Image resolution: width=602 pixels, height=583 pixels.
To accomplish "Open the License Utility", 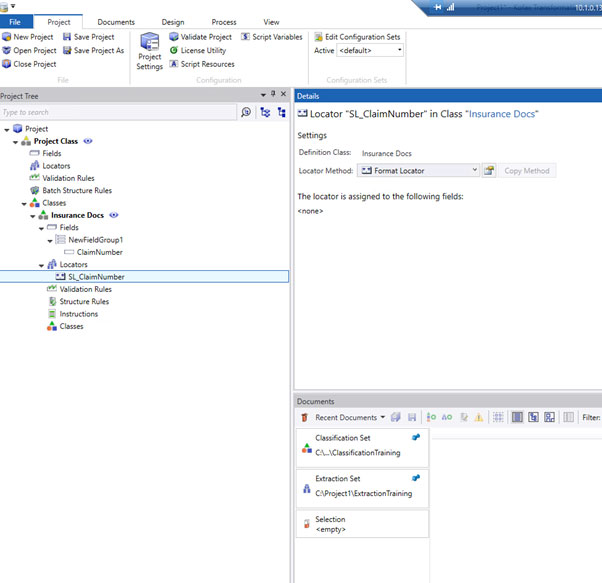I will click(x=174, y=50).
